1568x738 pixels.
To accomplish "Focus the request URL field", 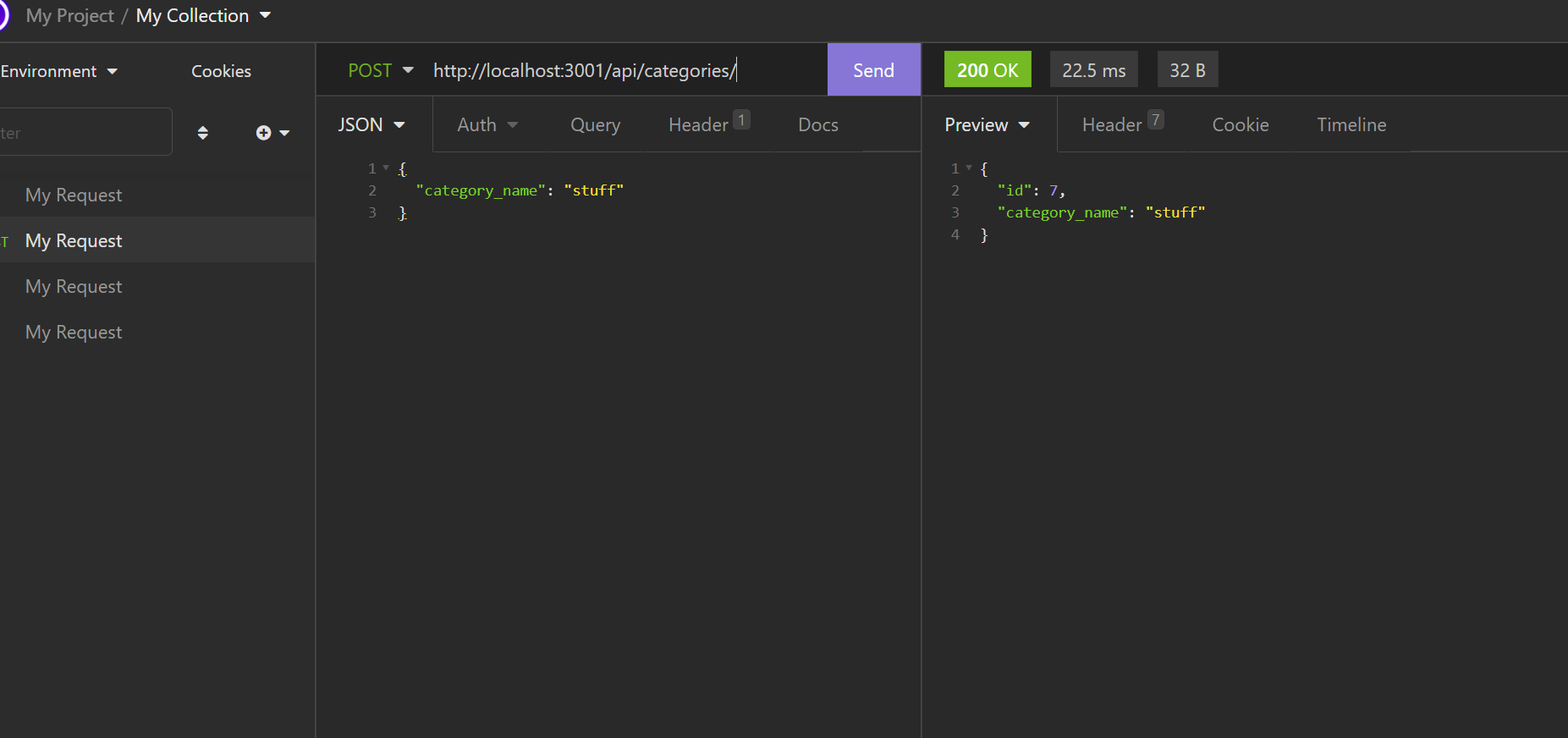I will coord(626,69).
